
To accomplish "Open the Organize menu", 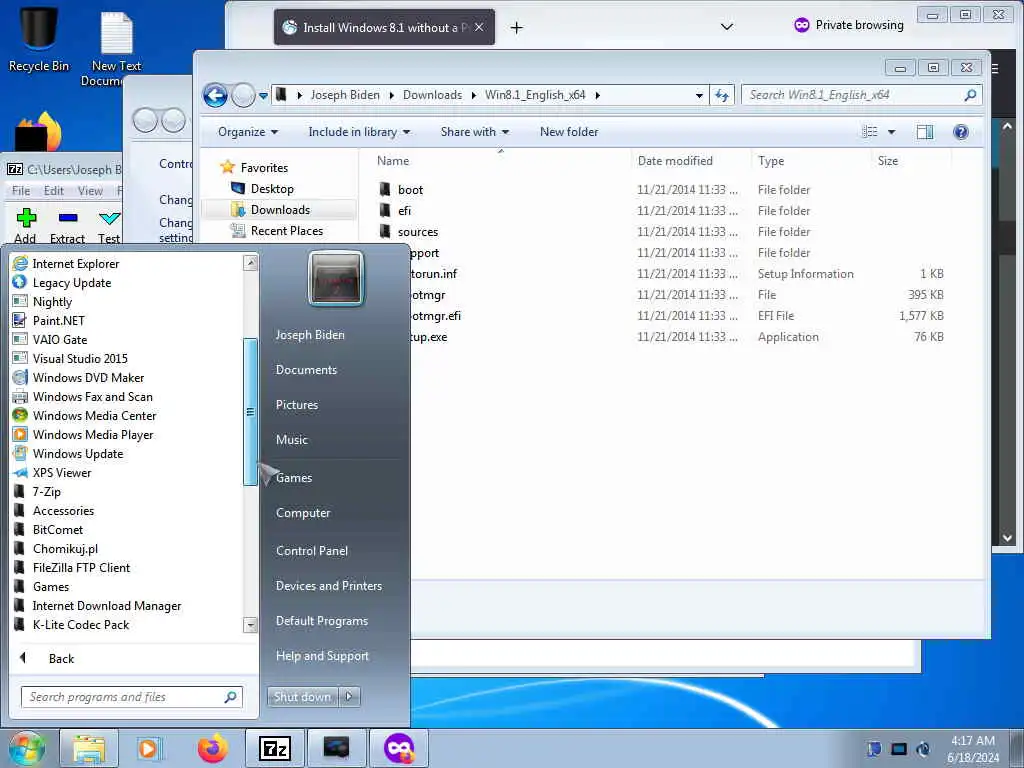I will click(248, 132).
